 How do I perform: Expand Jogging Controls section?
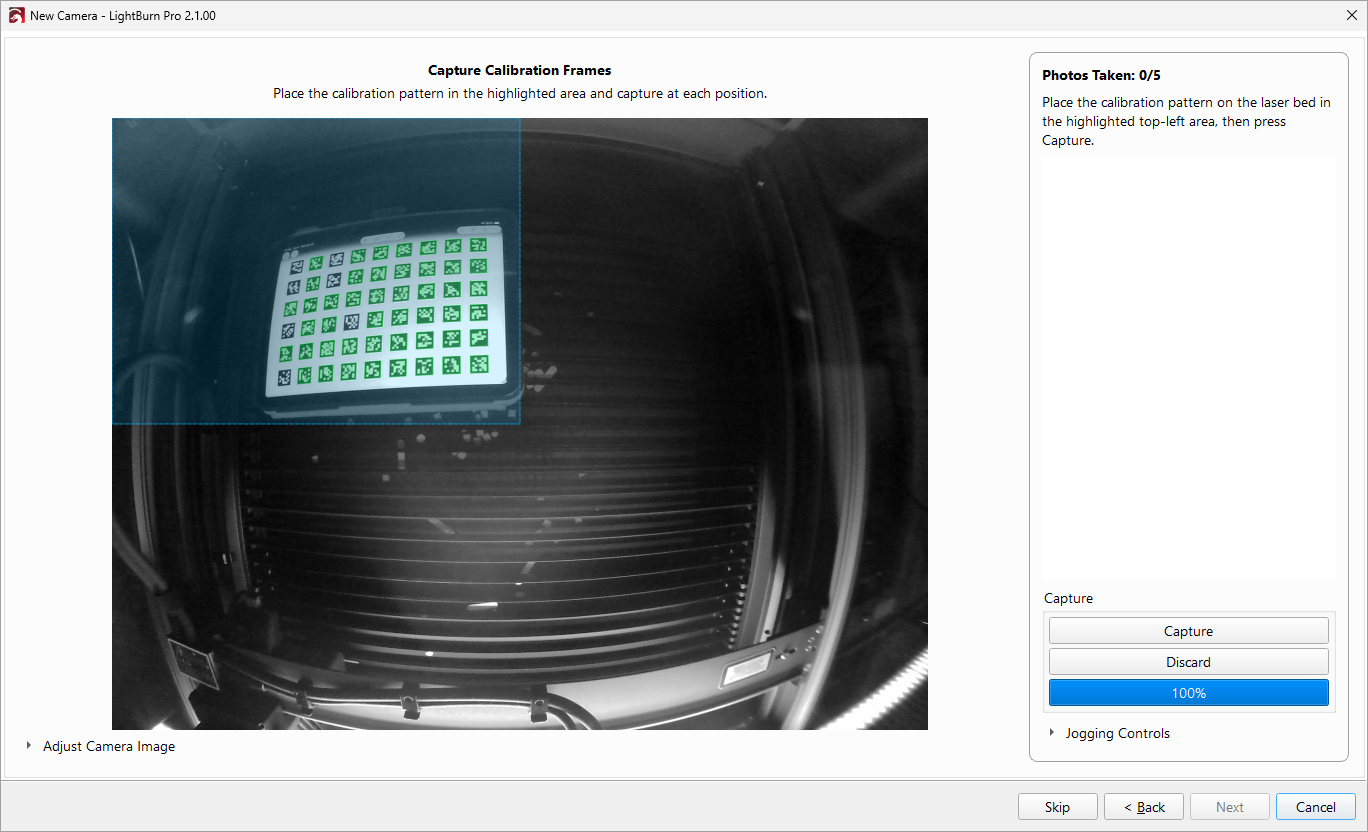1108,733
